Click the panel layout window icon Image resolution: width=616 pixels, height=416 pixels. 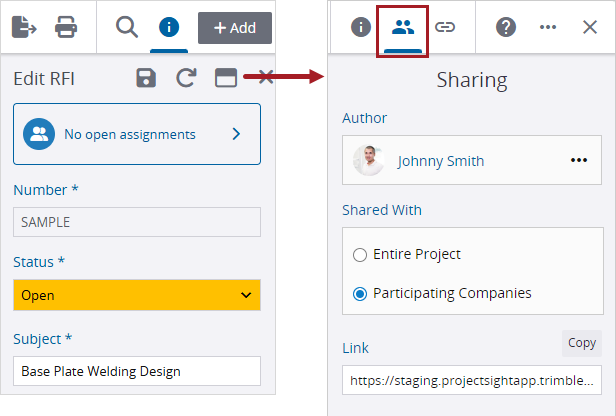(226, 79)
